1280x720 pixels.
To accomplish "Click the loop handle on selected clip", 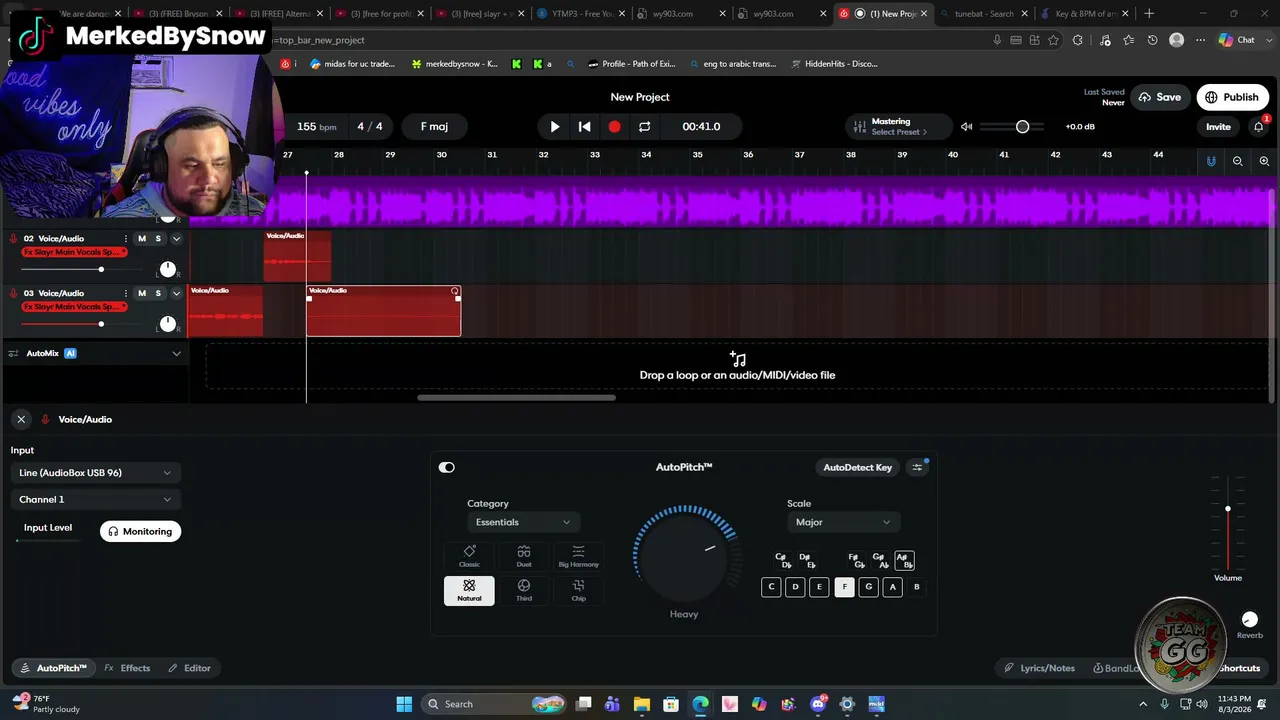I will pos(455,292).
